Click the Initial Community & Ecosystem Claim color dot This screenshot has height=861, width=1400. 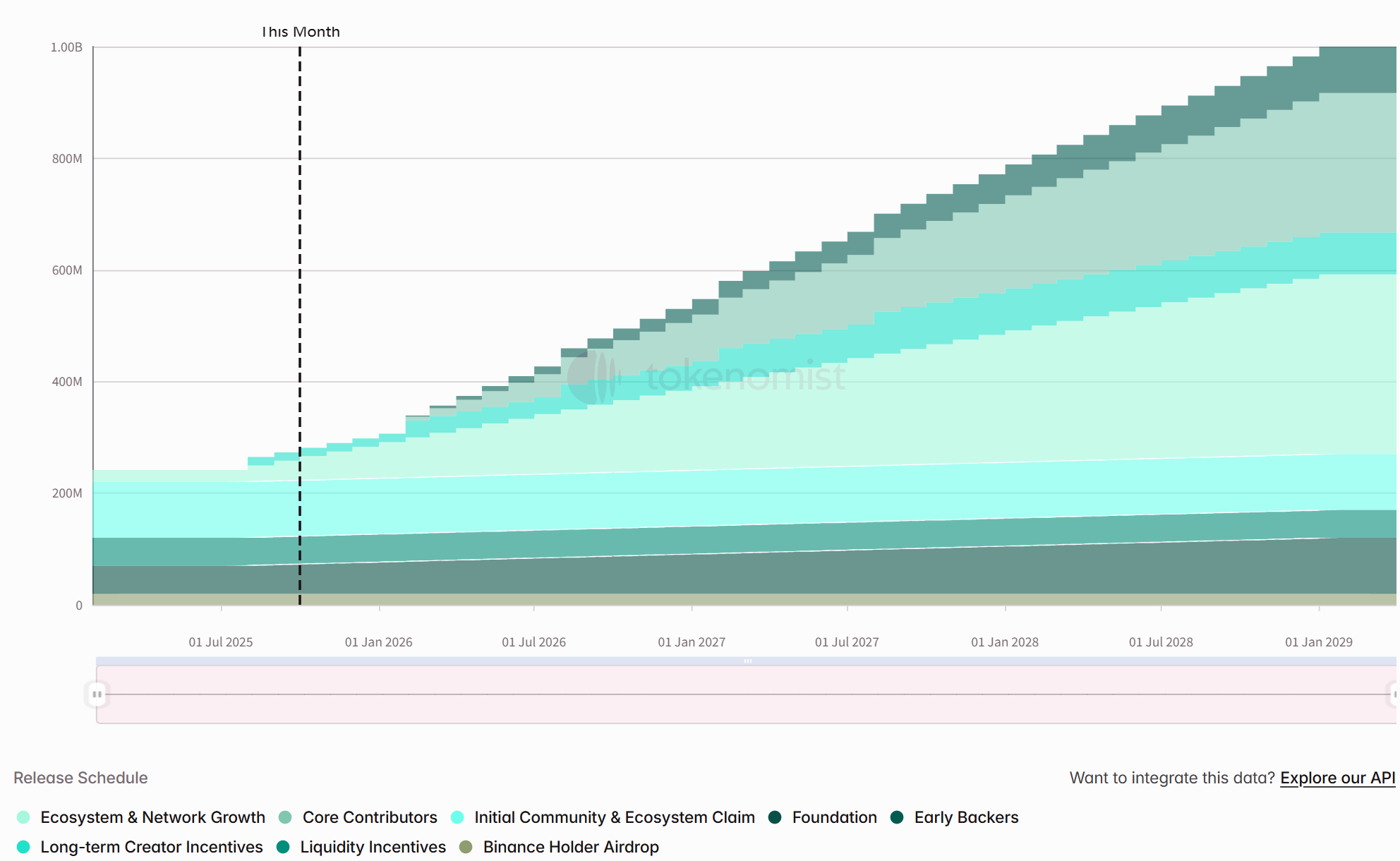click(x=457, y=817)
